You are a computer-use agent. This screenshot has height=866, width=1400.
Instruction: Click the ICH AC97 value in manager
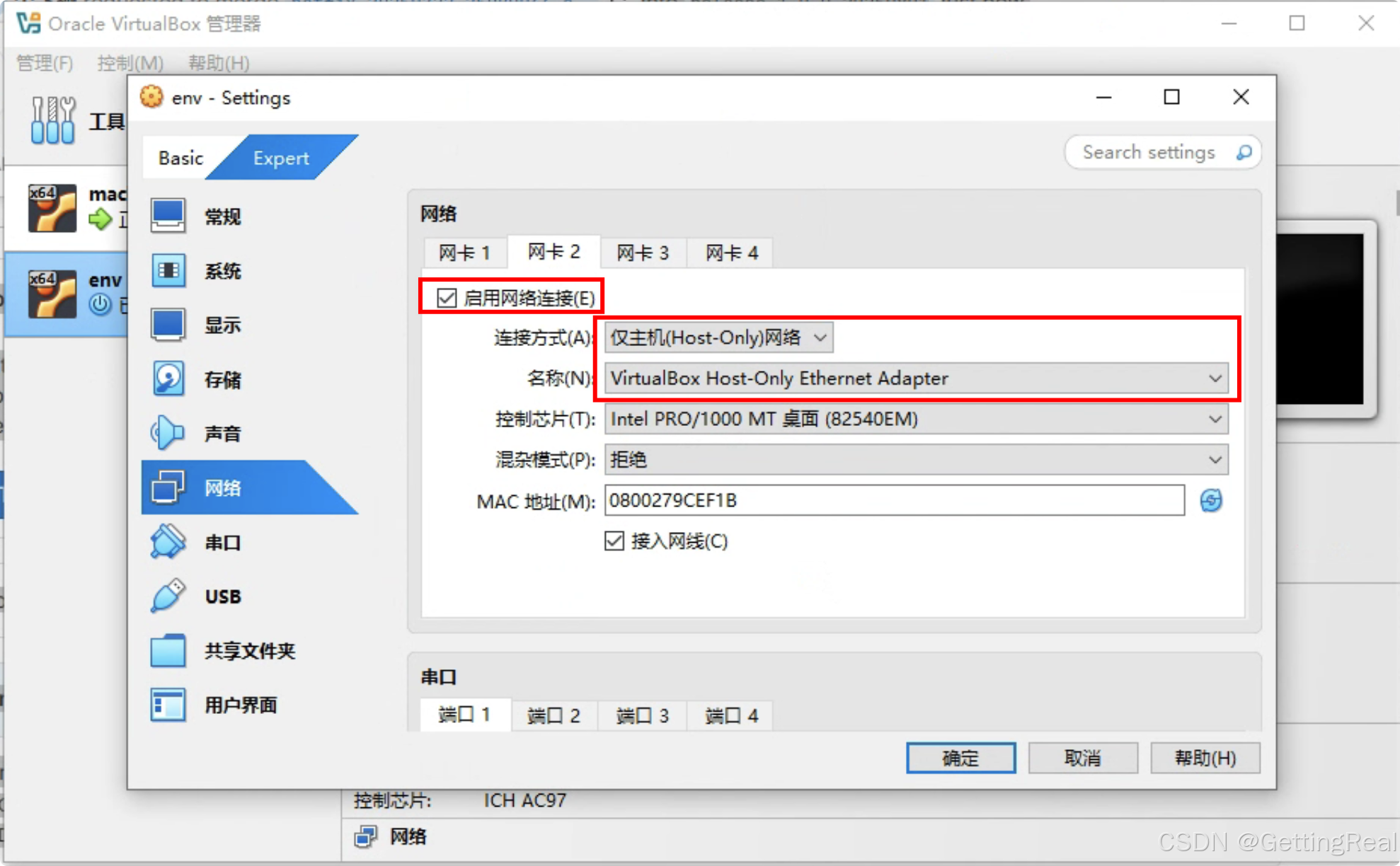point(525,800)
